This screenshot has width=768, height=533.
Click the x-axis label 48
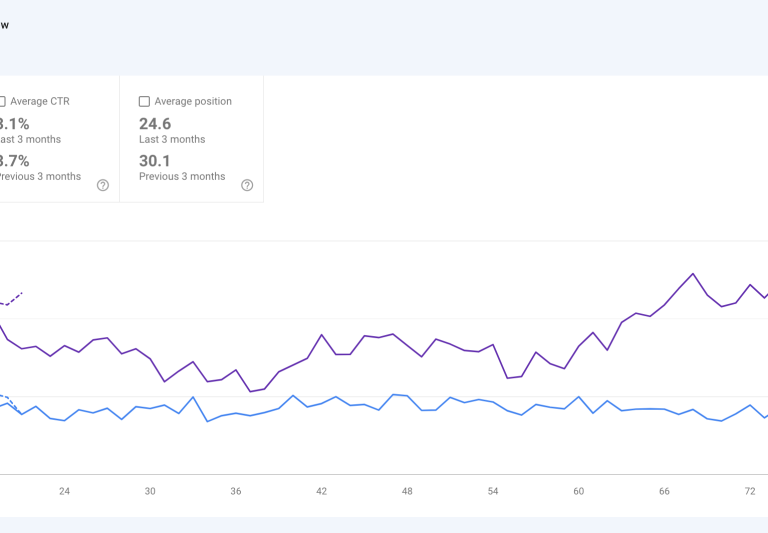[407, 491]
